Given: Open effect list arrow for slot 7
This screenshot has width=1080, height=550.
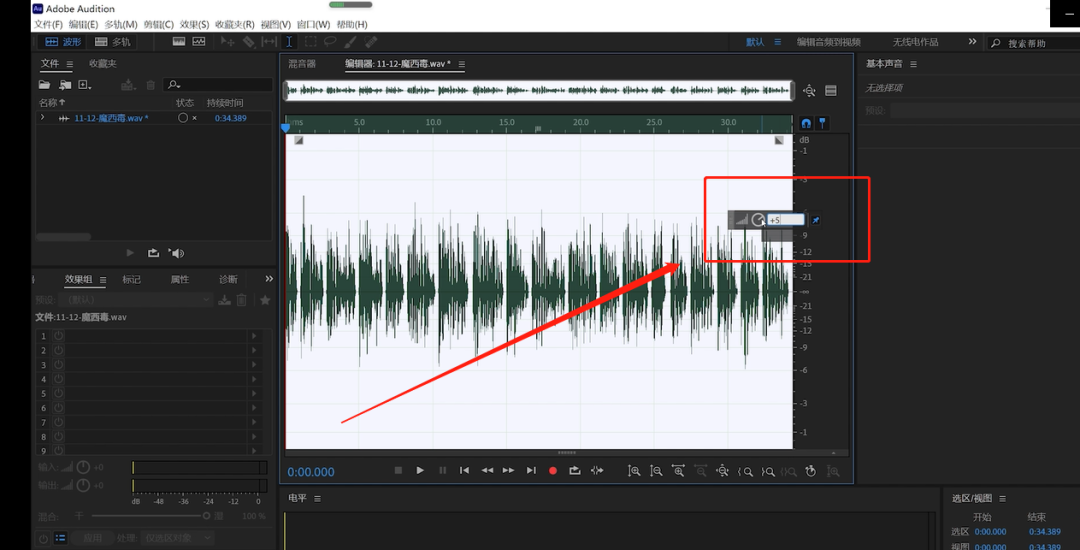Looking at the screenshot, I should pos(254,423).
